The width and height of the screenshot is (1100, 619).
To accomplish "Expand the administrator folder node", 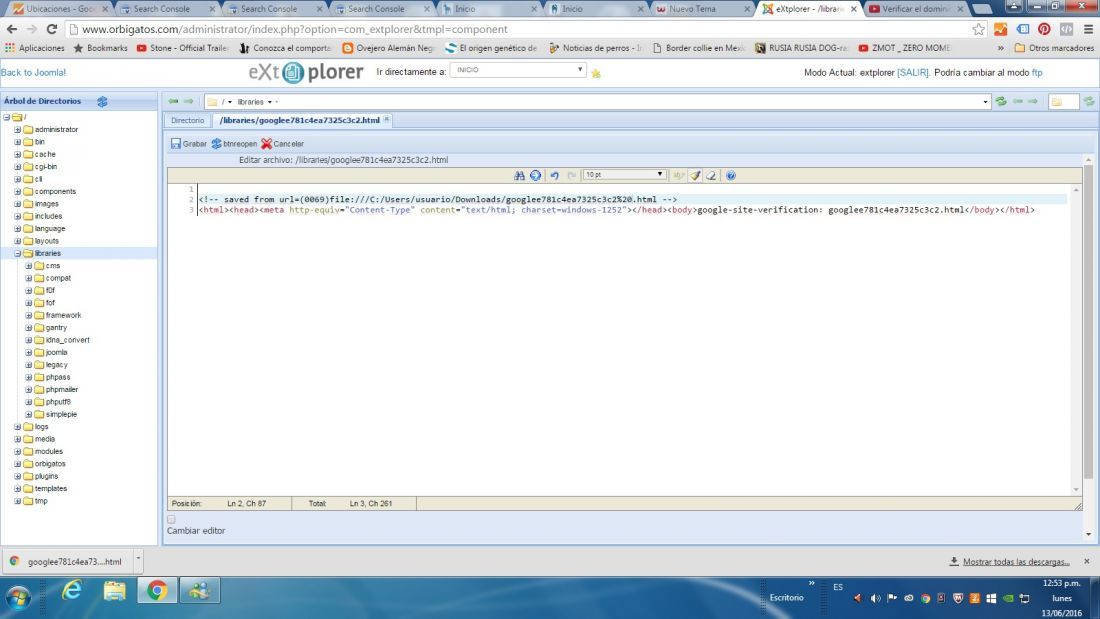I will click(18, 130).
